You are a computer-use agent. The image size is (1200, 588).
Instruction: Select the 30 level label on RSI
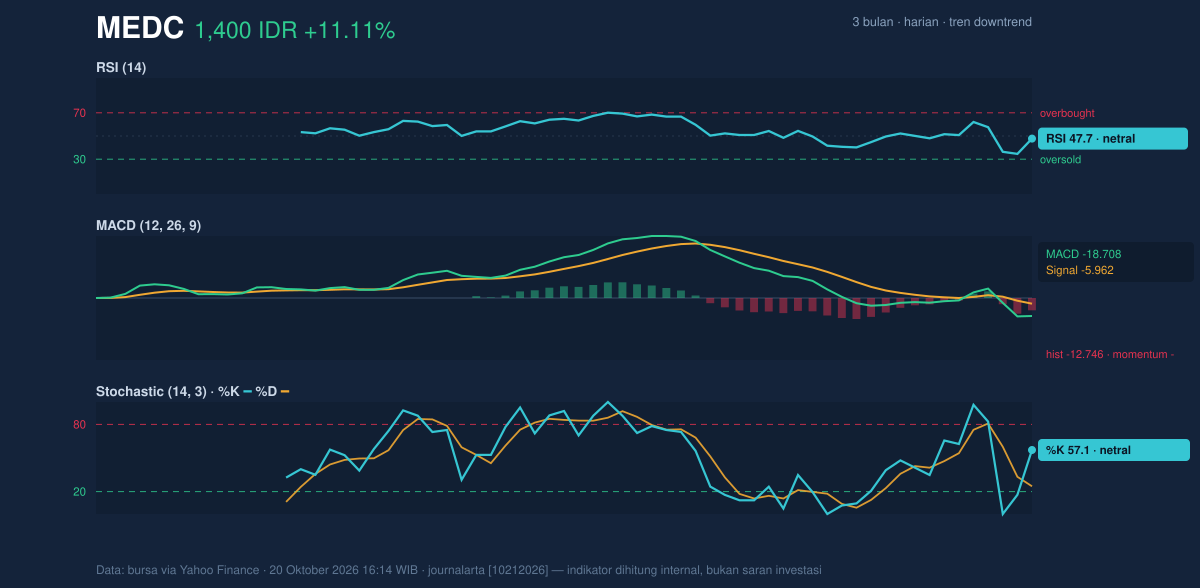coord(79,159)
